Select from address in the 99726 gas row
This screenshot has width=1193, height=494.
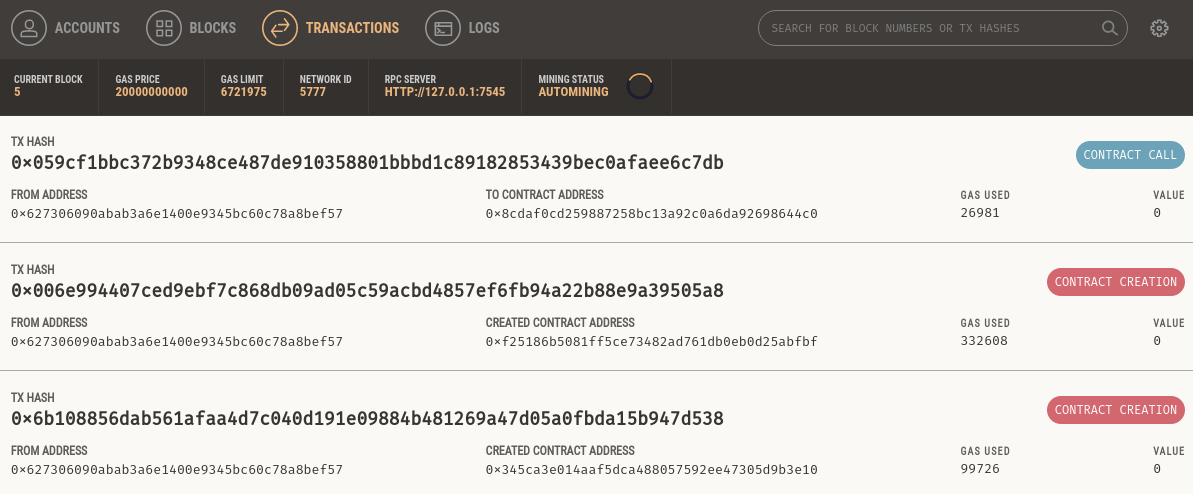177,470
